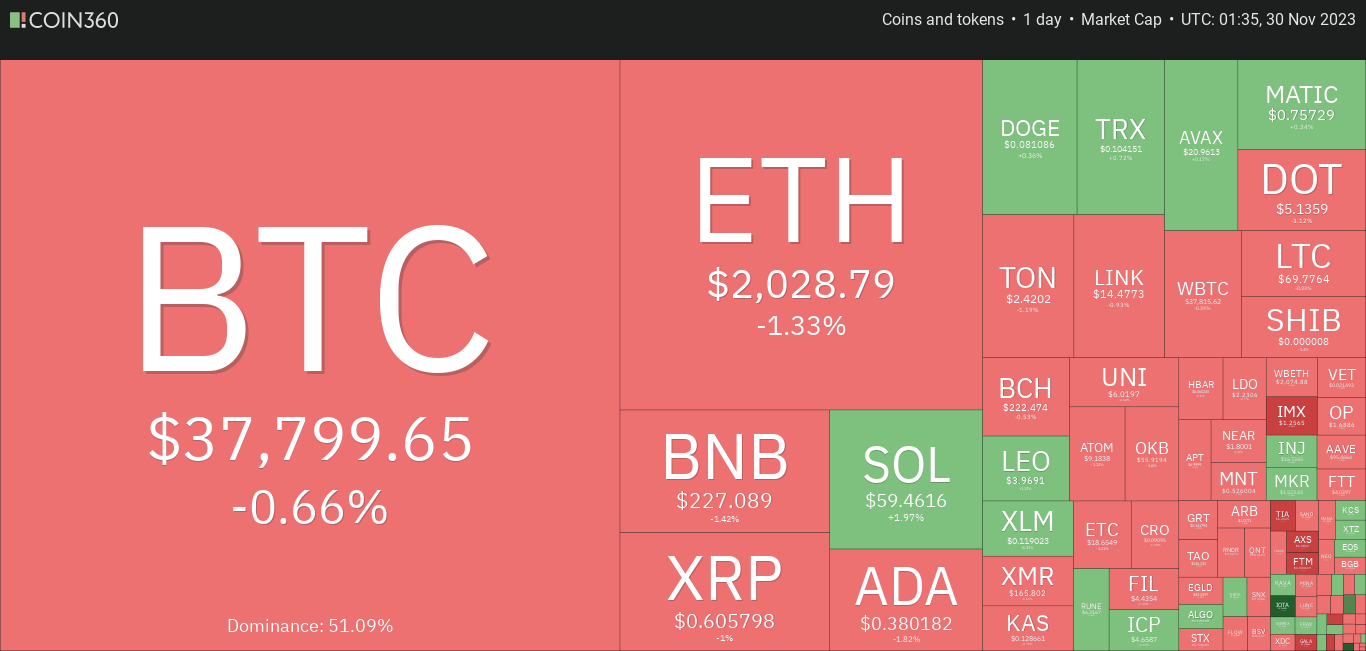Click the Market Cap label in header
1366x651 pixels.
pos(1121,19)
